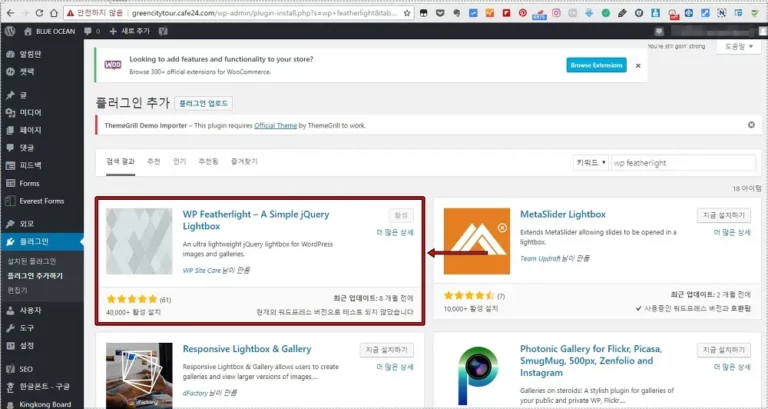
Task: Open 플러그인 추가하기 submenu
Action: (35, 276)
